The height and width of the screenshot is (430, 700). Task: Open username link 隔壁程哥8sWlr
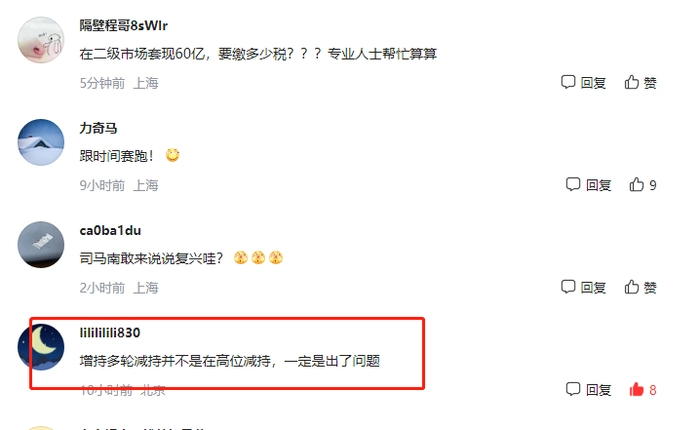click(124, 25)
